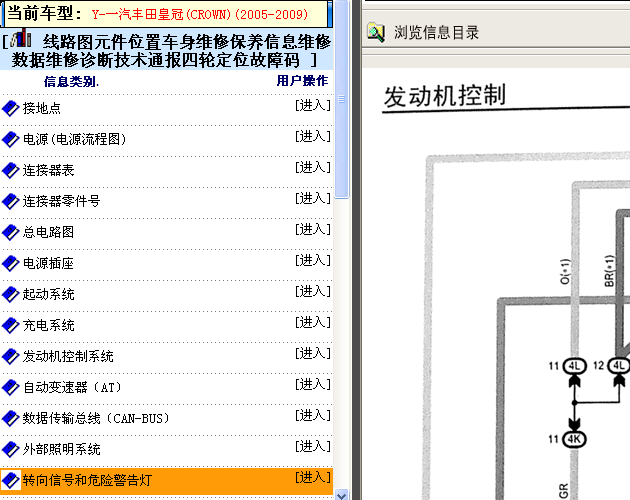The height and width of the screenshot is (500, 630).
Task: Click connector 4K node in wiring diagram
Action: [x=575, y=439]
